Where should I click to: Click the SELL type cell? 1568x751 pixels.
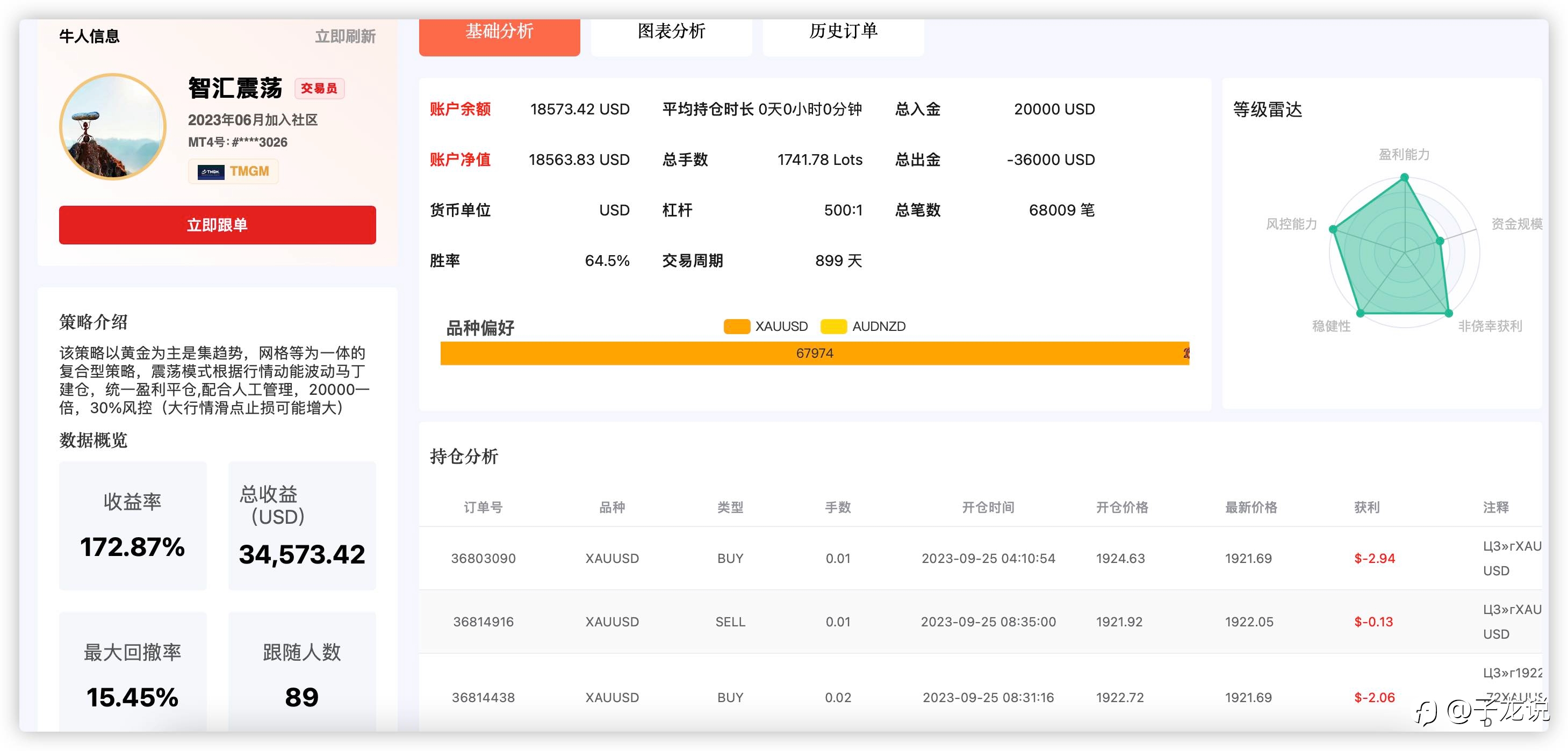click(730, 622)
